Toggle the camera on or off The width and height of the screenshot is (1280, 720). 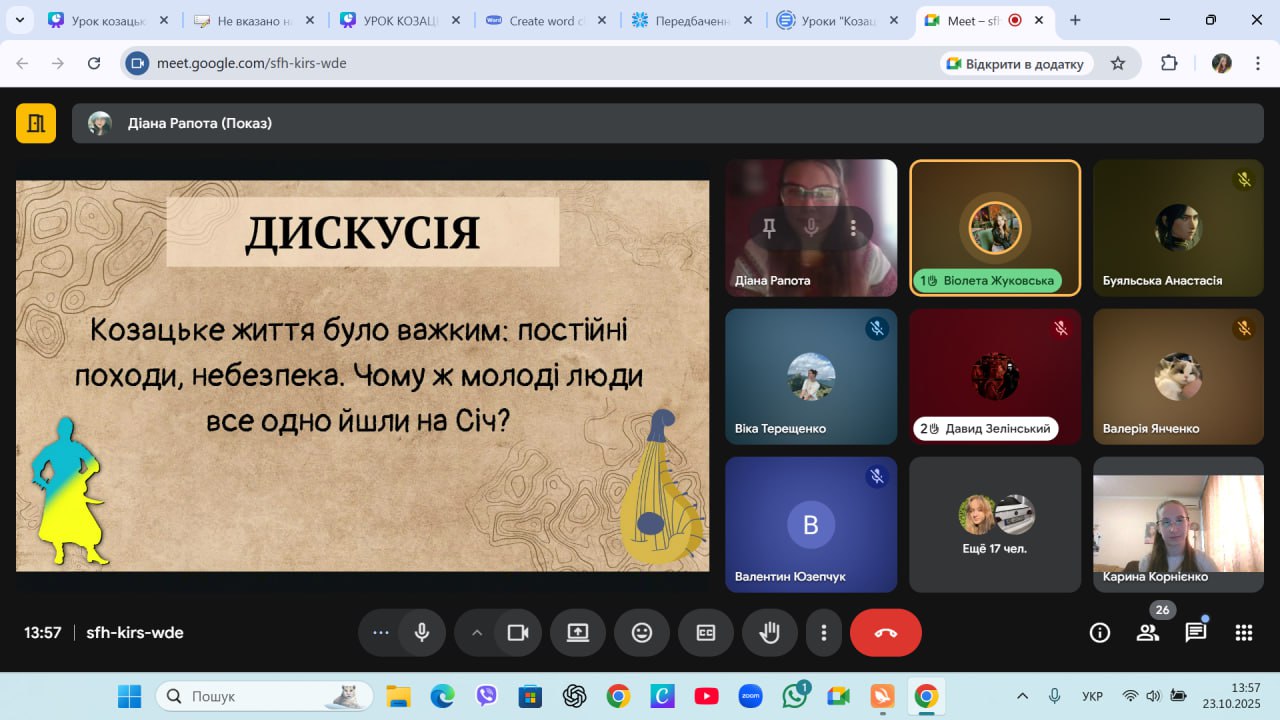[x=517, y=633]
